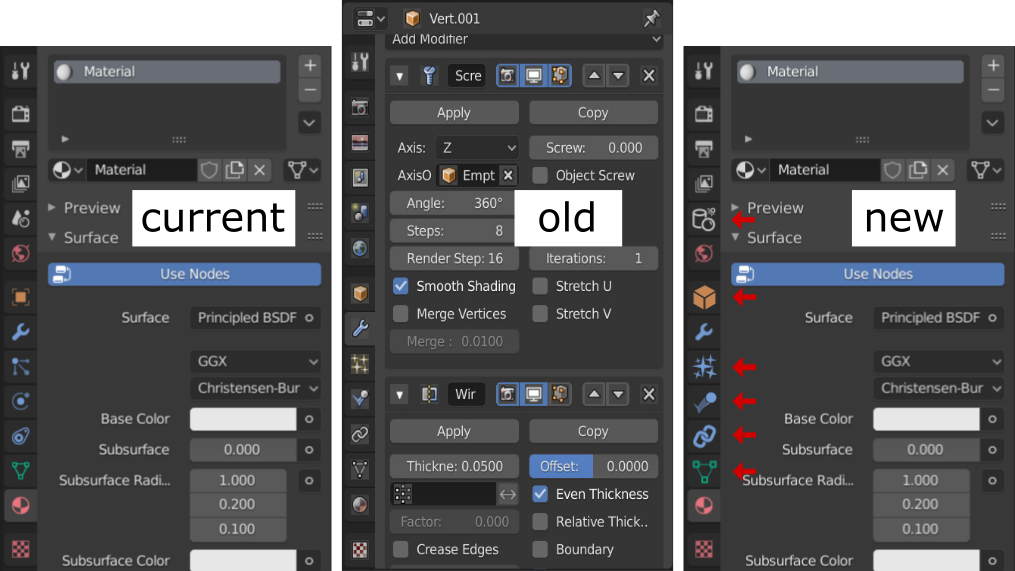Click Copy on Wireframe modifier
Viewport: 1015px width, 571px height.
point(593,431)
